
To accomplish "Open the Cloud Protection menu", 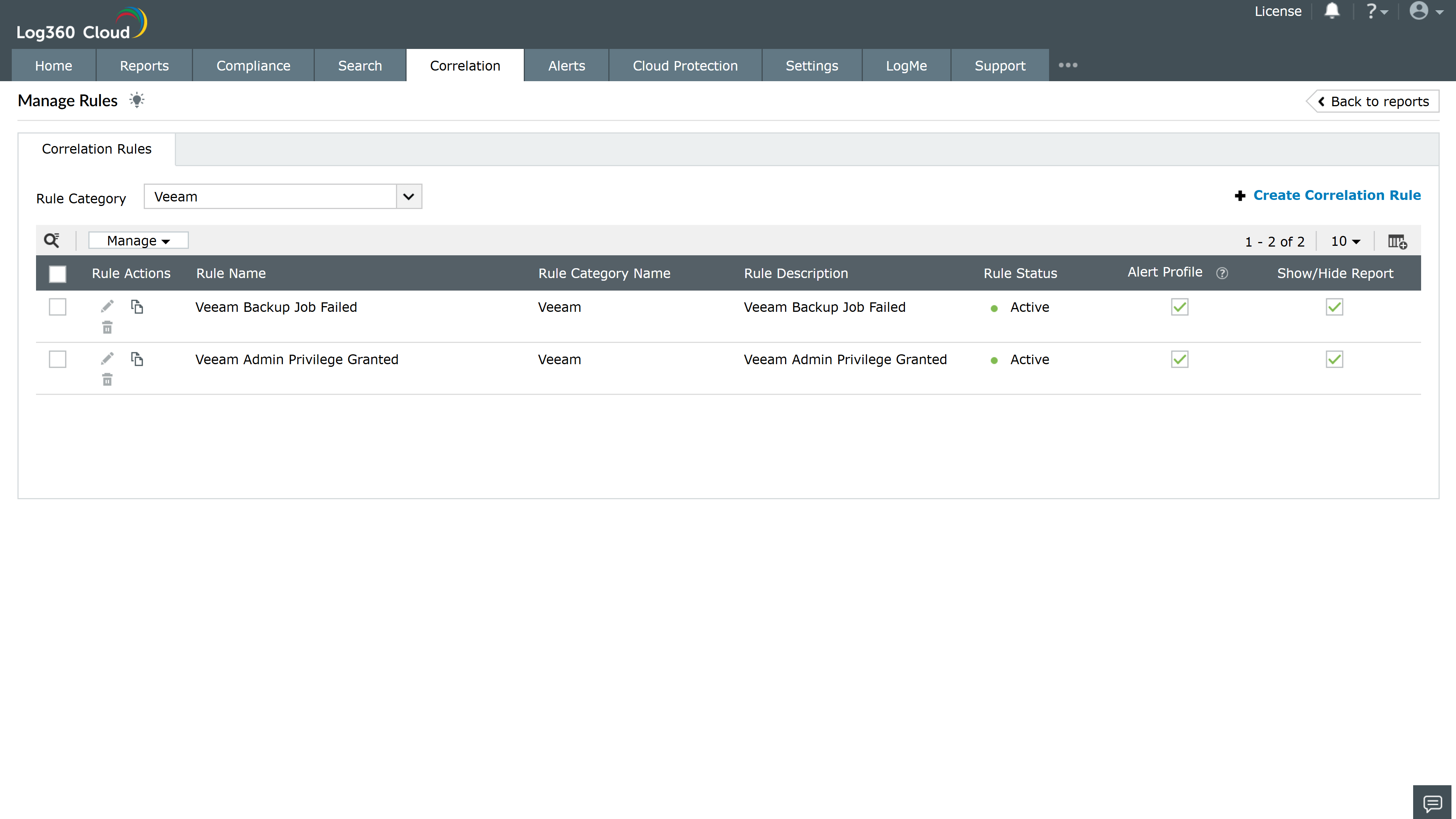I will pyautogui.click(x=685, y=65).
